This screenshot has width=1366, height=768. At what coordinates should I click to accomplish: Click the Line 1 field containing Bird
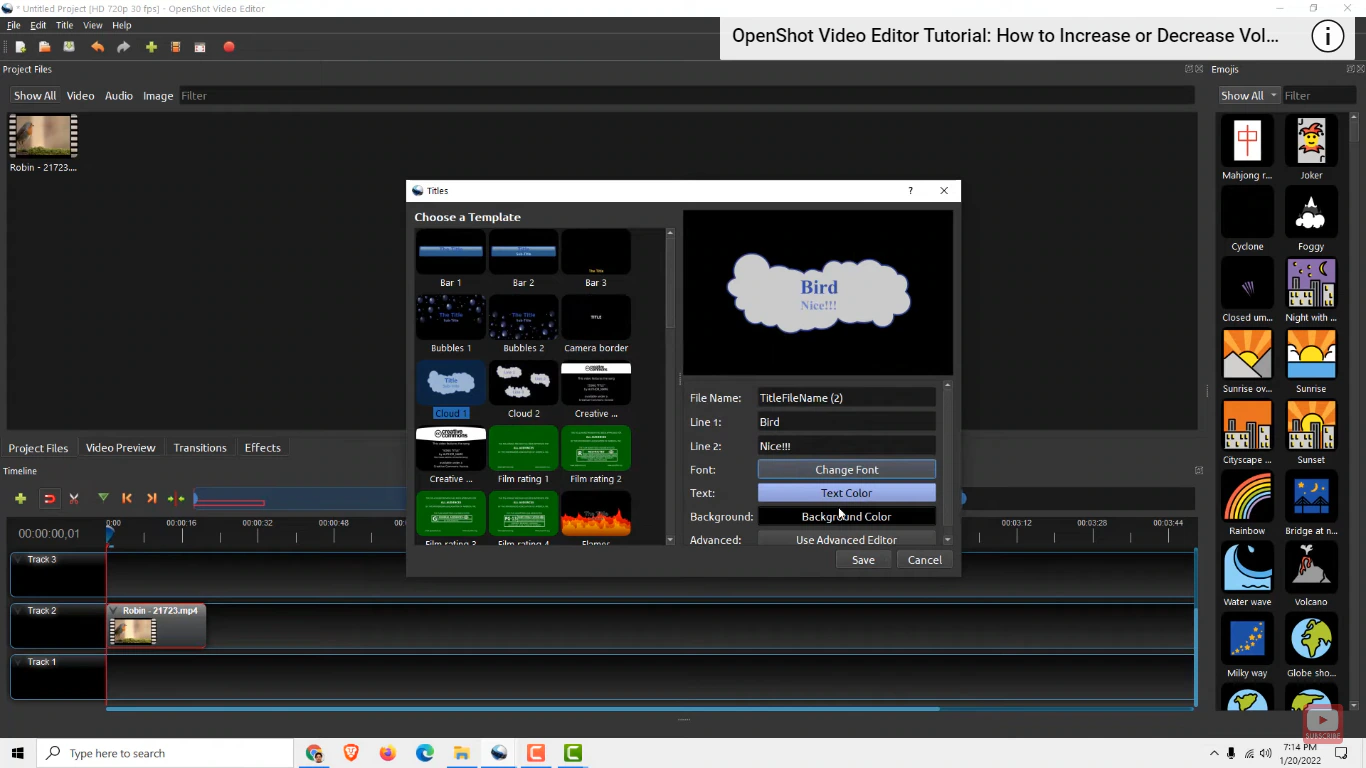pyautogui.click(x=847, y=422)
